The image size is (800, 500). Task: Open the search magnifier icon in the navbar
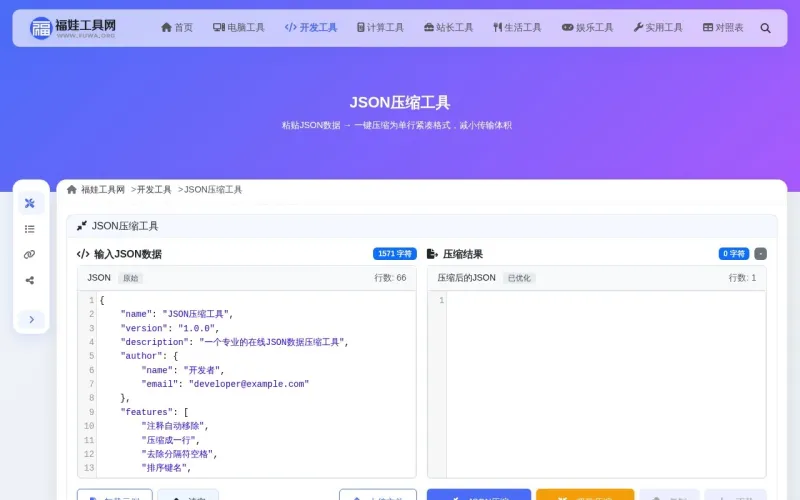[765, 28]
